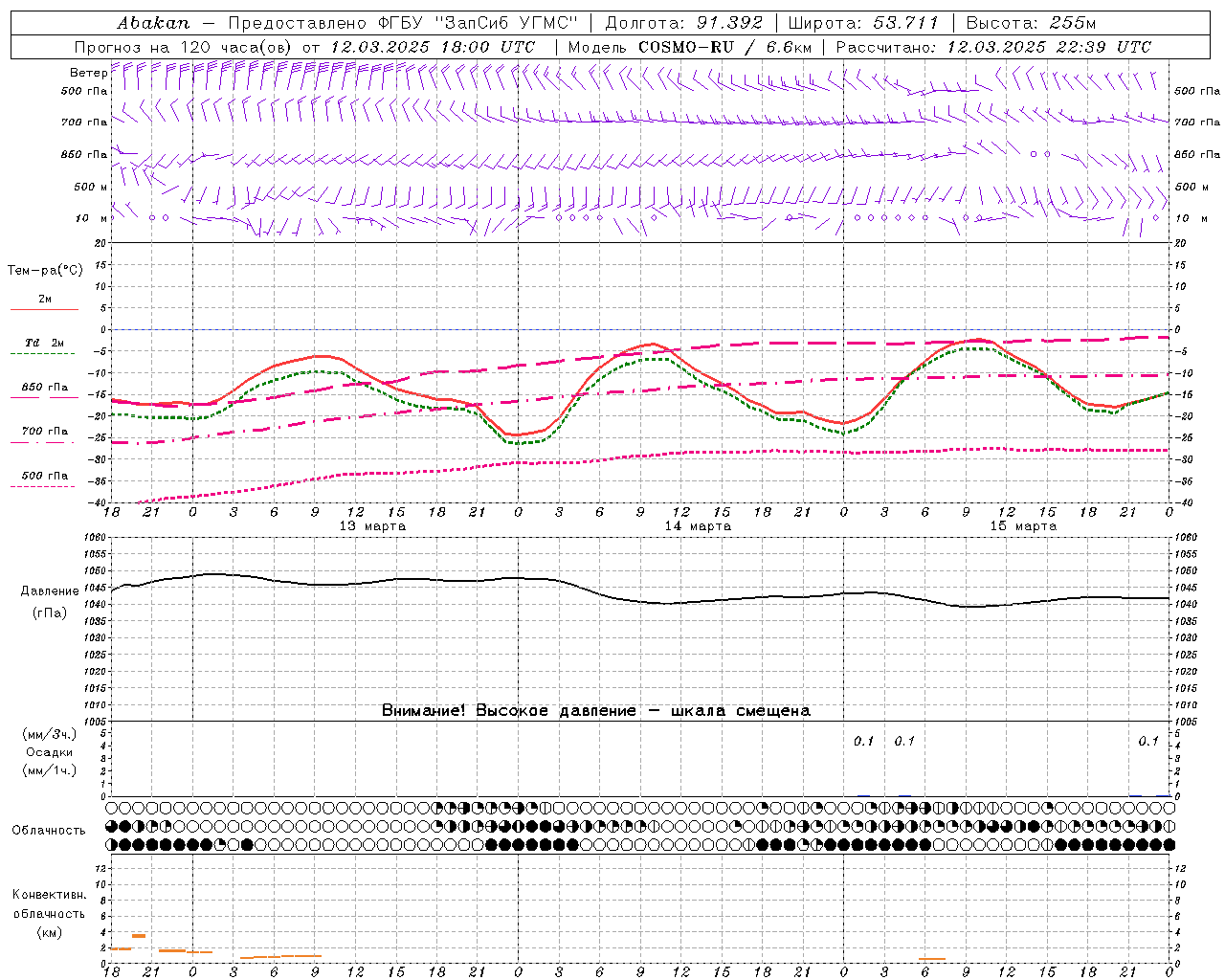Click the "Осадки" precipitation label
This screenshot has width=1225, height=980.
(x=50, y=752)
